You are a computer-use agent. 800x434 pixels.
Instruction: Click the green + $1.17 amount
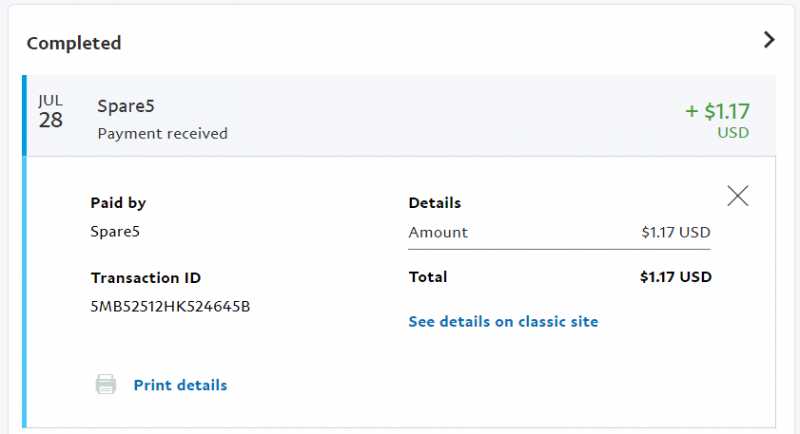click(717, 111)
